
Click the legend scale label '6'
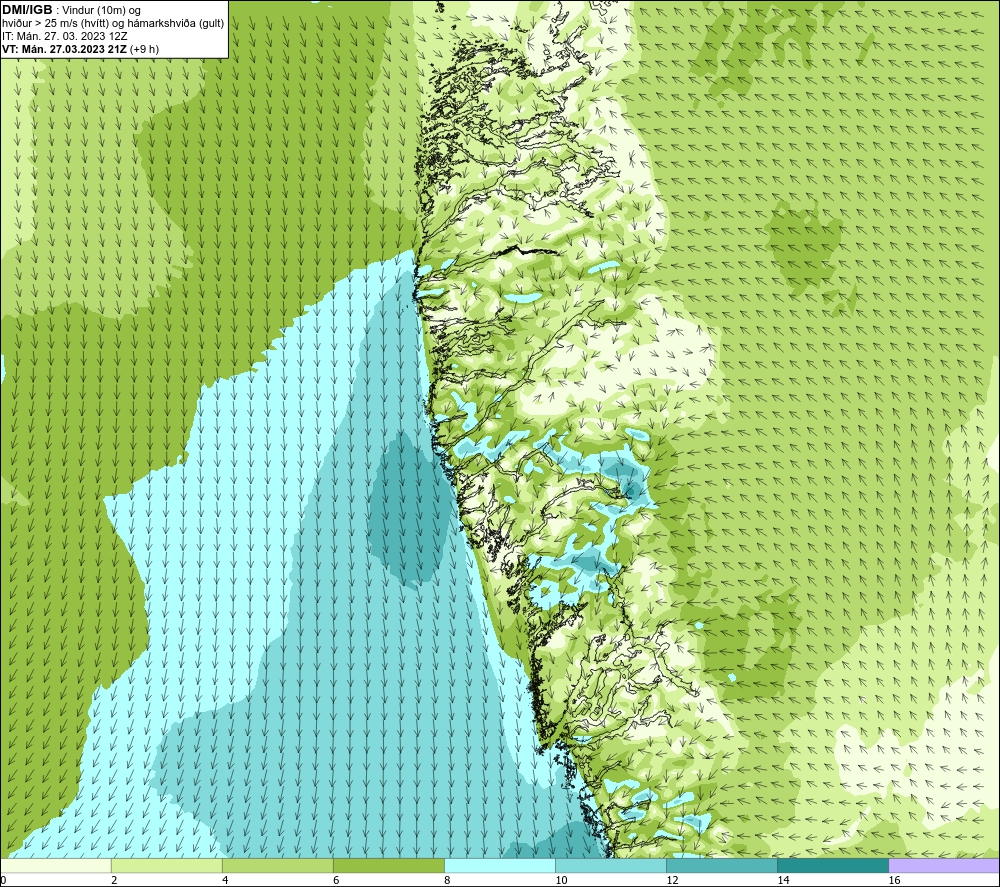coord(336,881)
